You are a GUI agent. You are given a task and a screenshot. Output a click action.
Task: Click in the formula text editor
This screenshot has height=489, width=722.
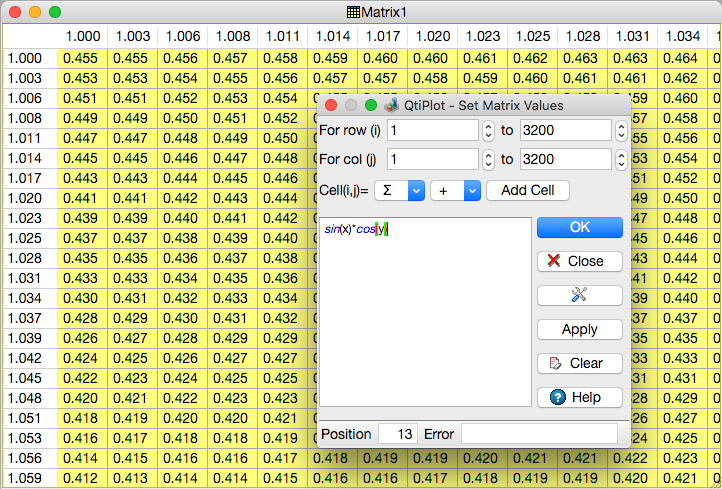tap(423, 320)
